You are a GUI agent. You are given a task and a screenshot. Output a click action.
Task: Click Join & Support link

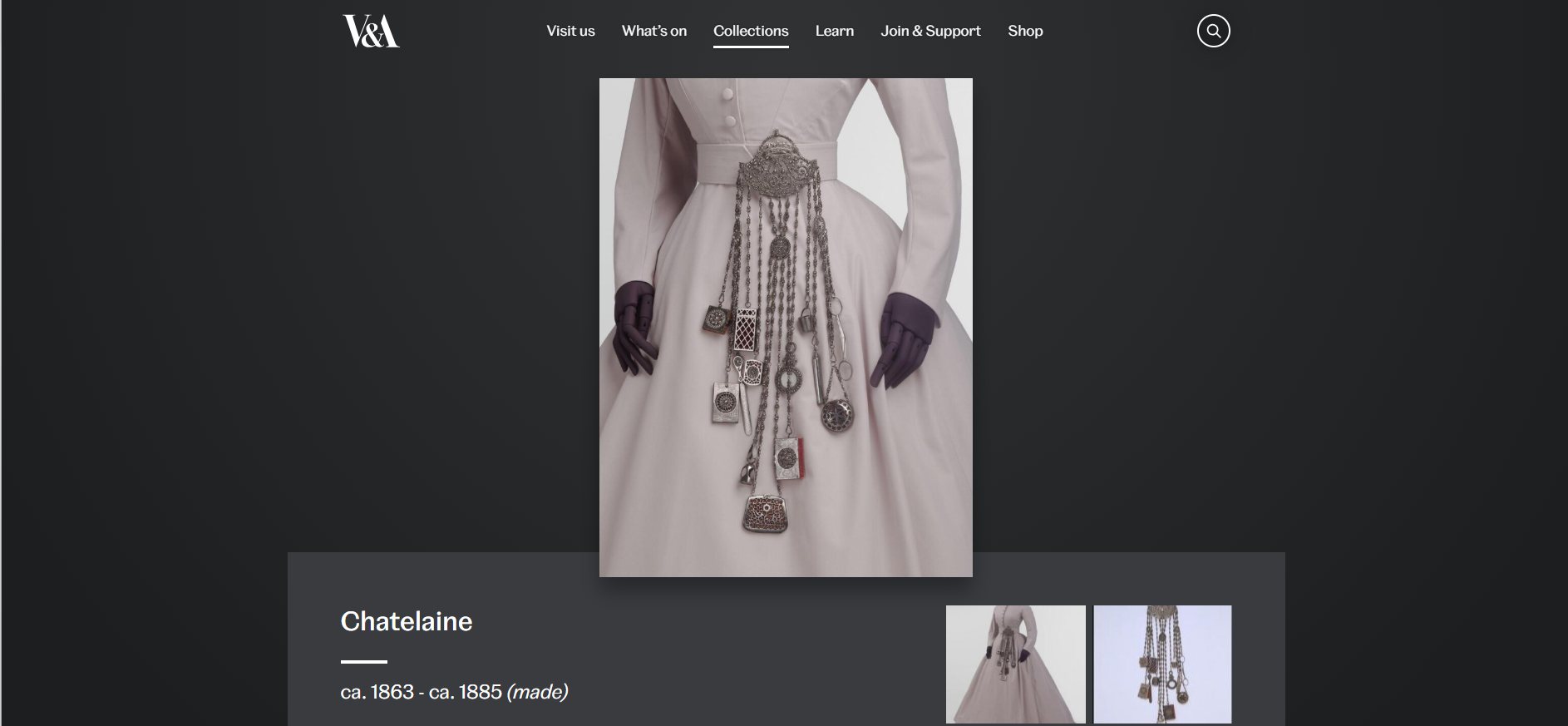point(930,31)
